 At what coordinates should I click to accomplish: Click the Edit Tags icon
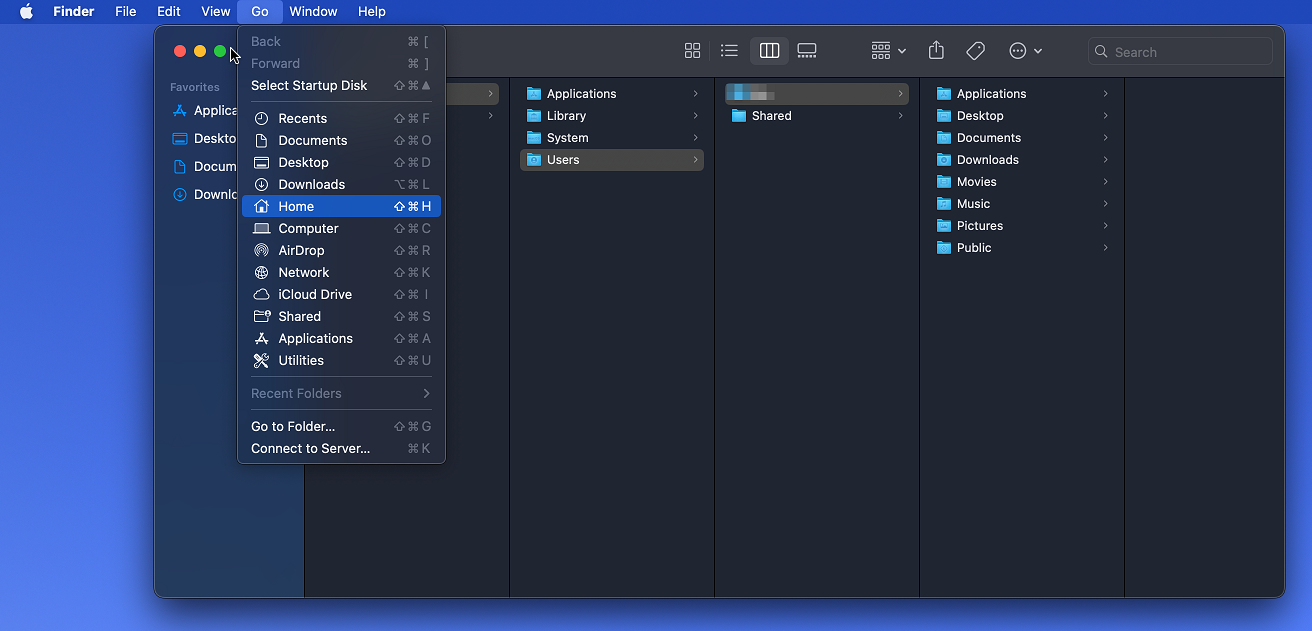tap(976, 51)
